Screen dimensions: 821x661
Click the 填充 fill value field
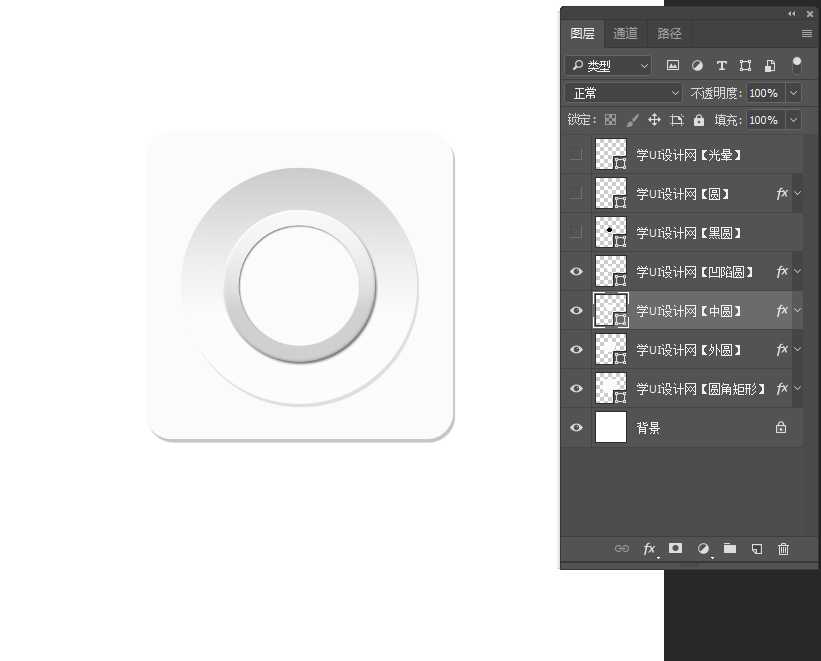click(x=763, y=120)
